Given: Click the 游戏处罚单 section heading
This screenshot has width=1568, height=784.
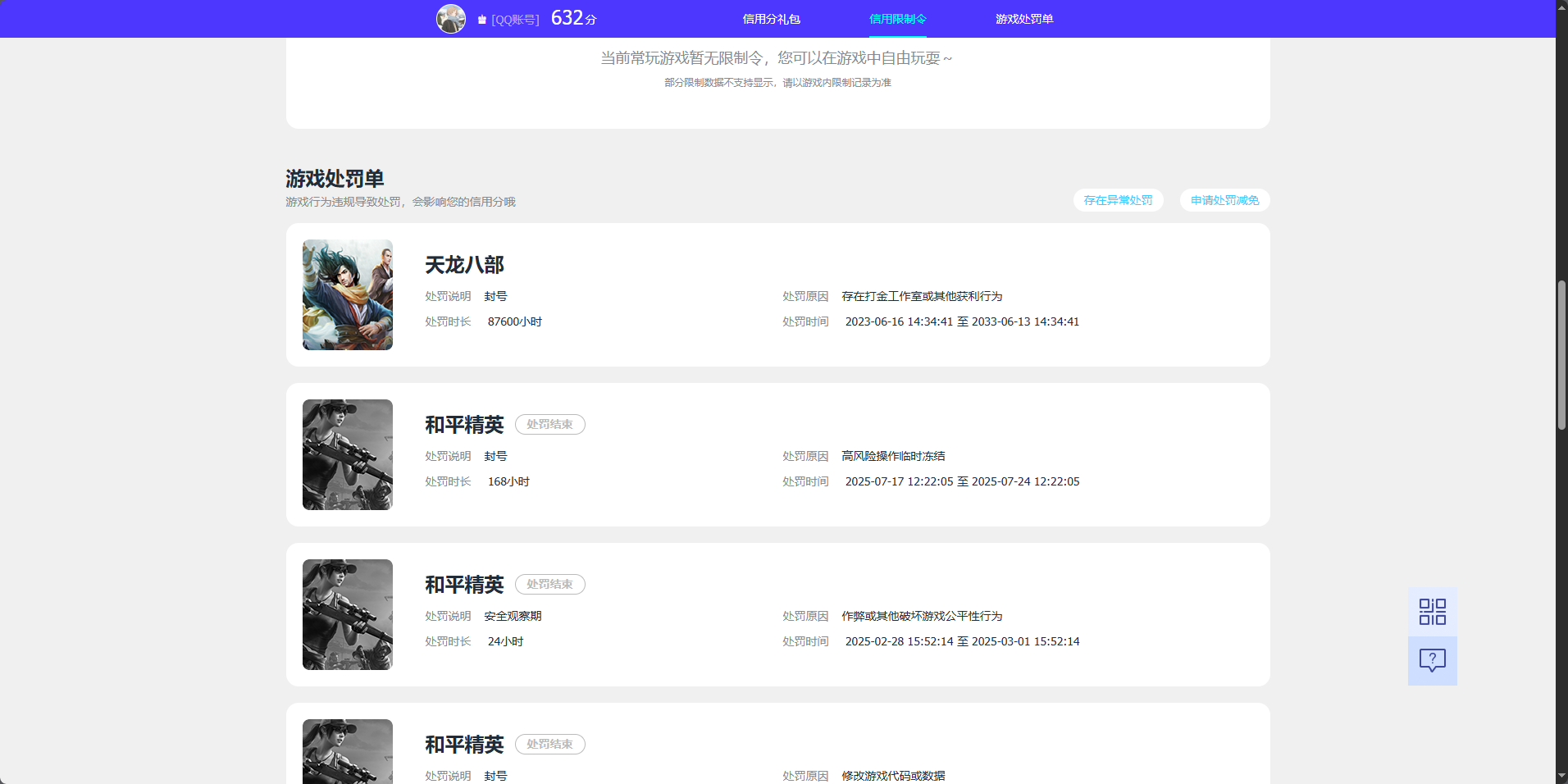Looking at the screenshot, I should (x=335, y=179).
